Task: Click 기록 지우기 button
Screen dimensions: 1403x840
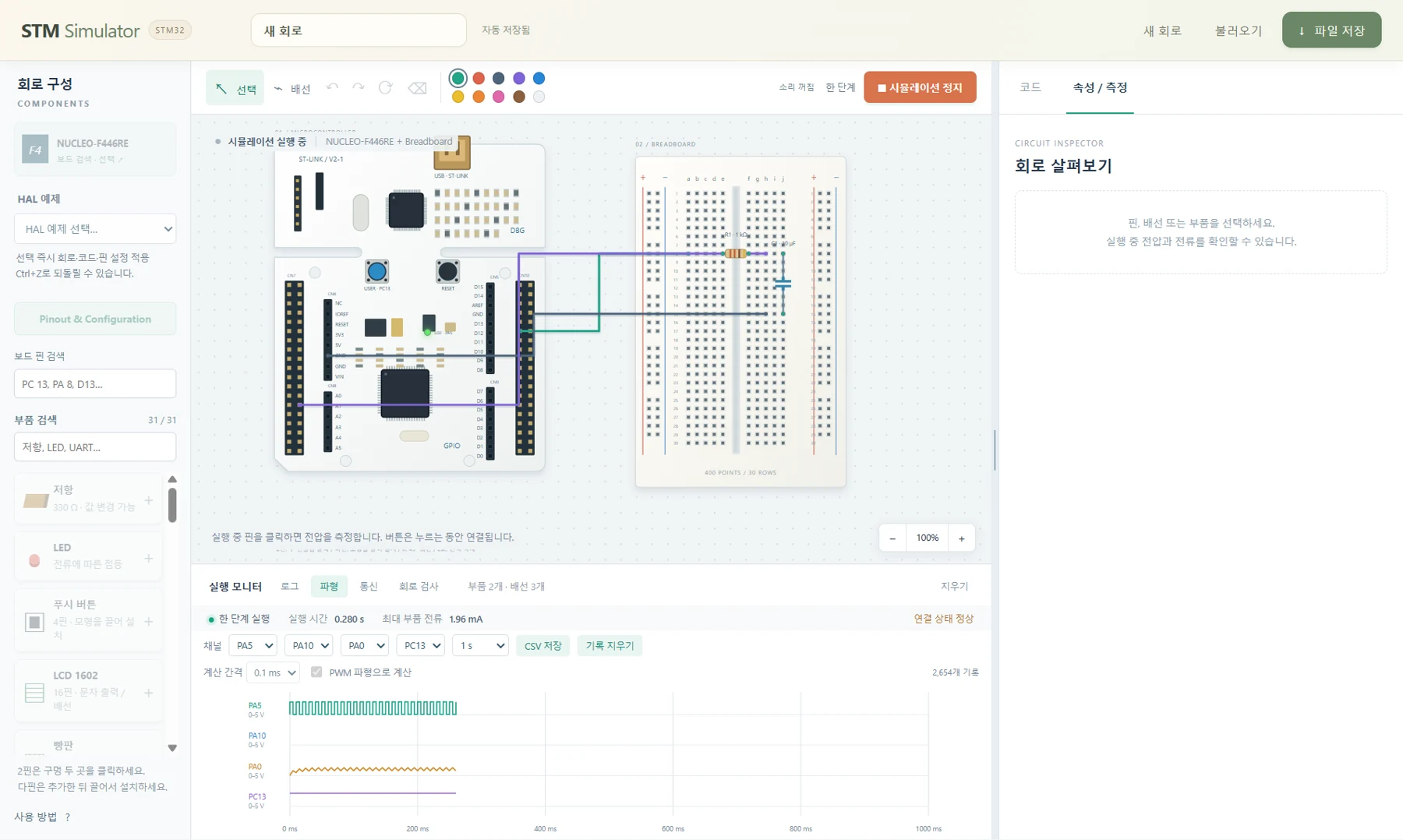Action: (610, 646)
